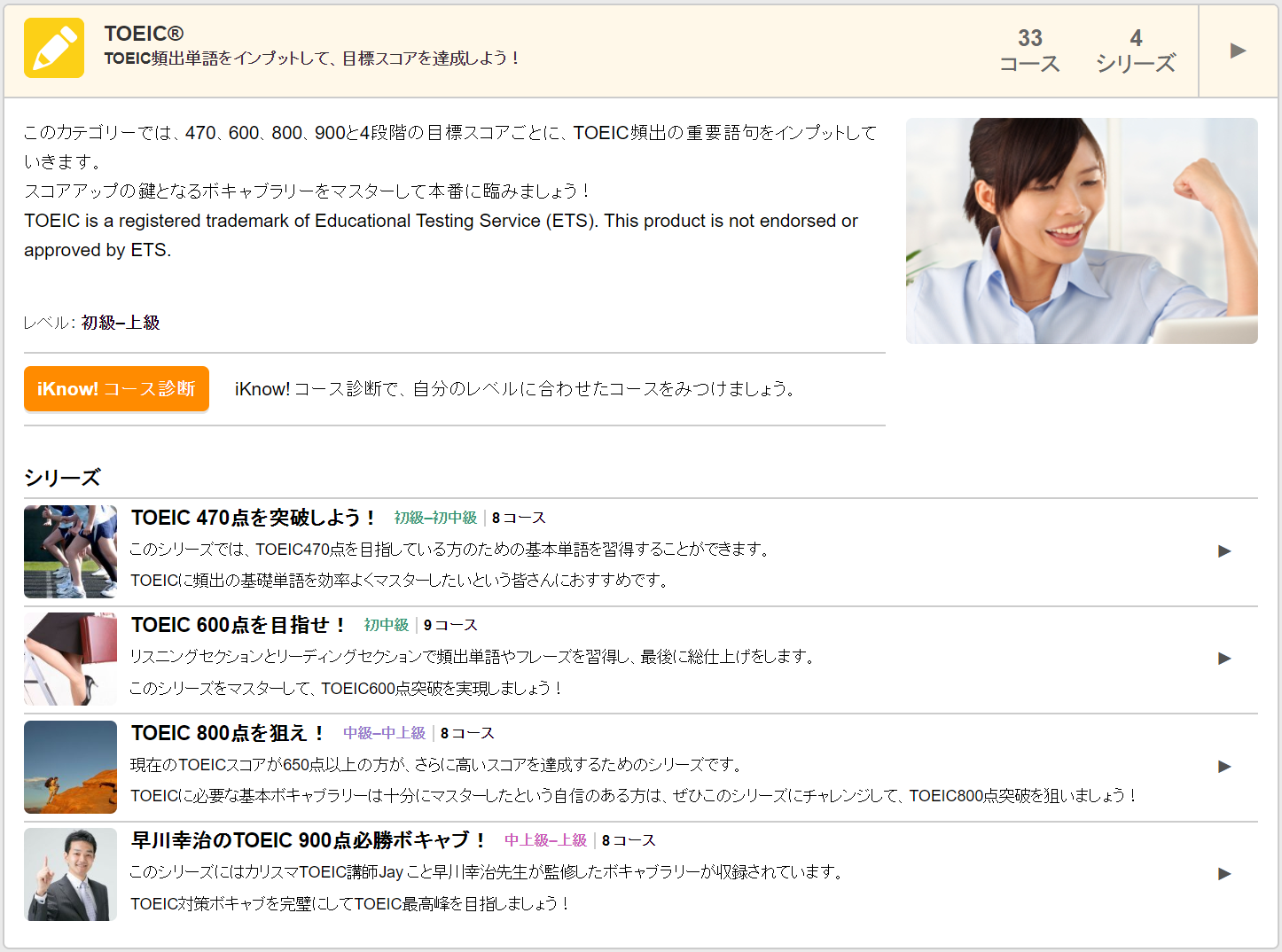The image size is (1282, 952).
Task: Open the TOEIC 800点を狙え！ series title
Action: pos(228,733)
